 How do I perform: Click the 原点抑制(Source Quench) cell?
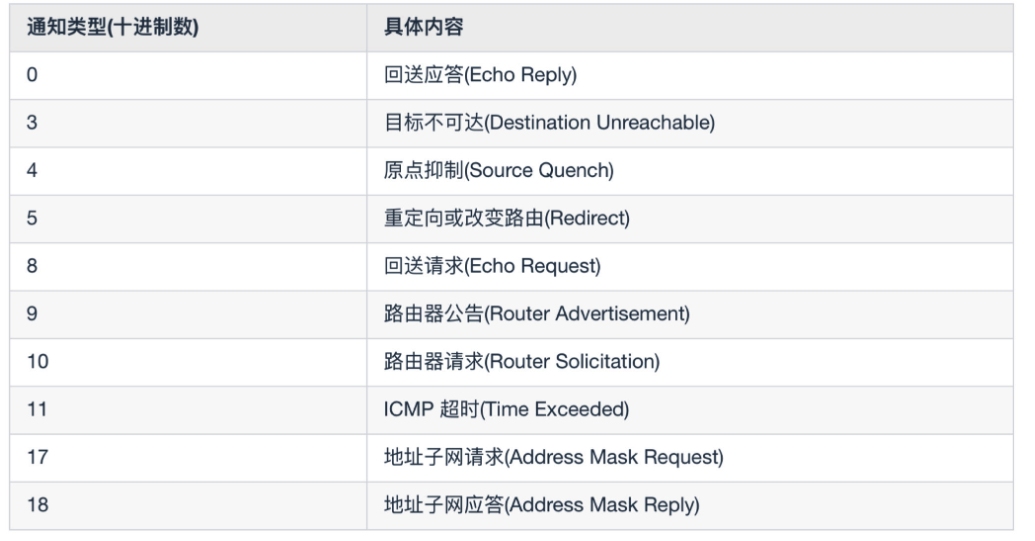pyautogui.click(x=690, y=171)
